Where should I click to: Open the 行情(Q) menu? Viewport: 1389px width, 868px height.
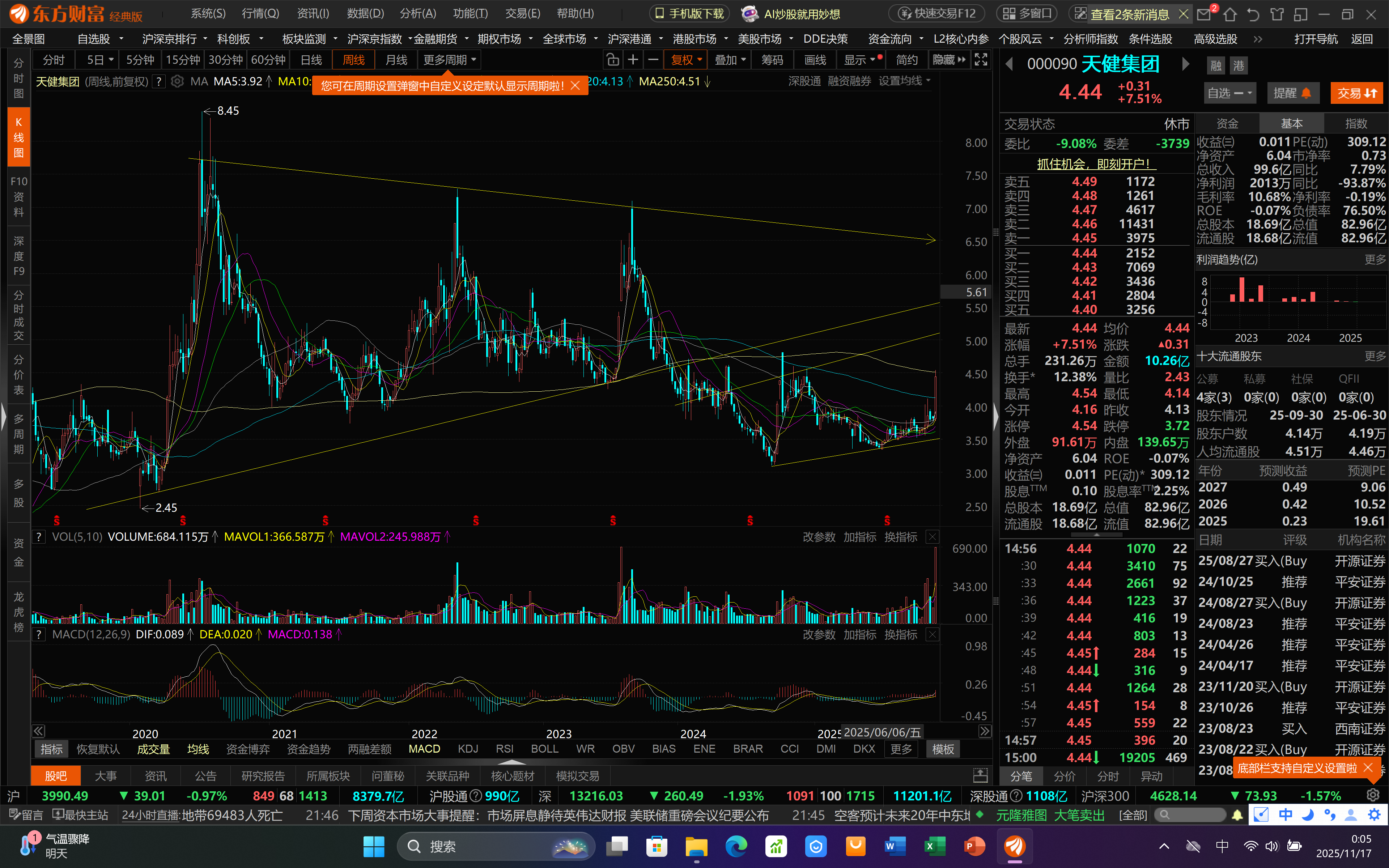(x=260, y=14)
